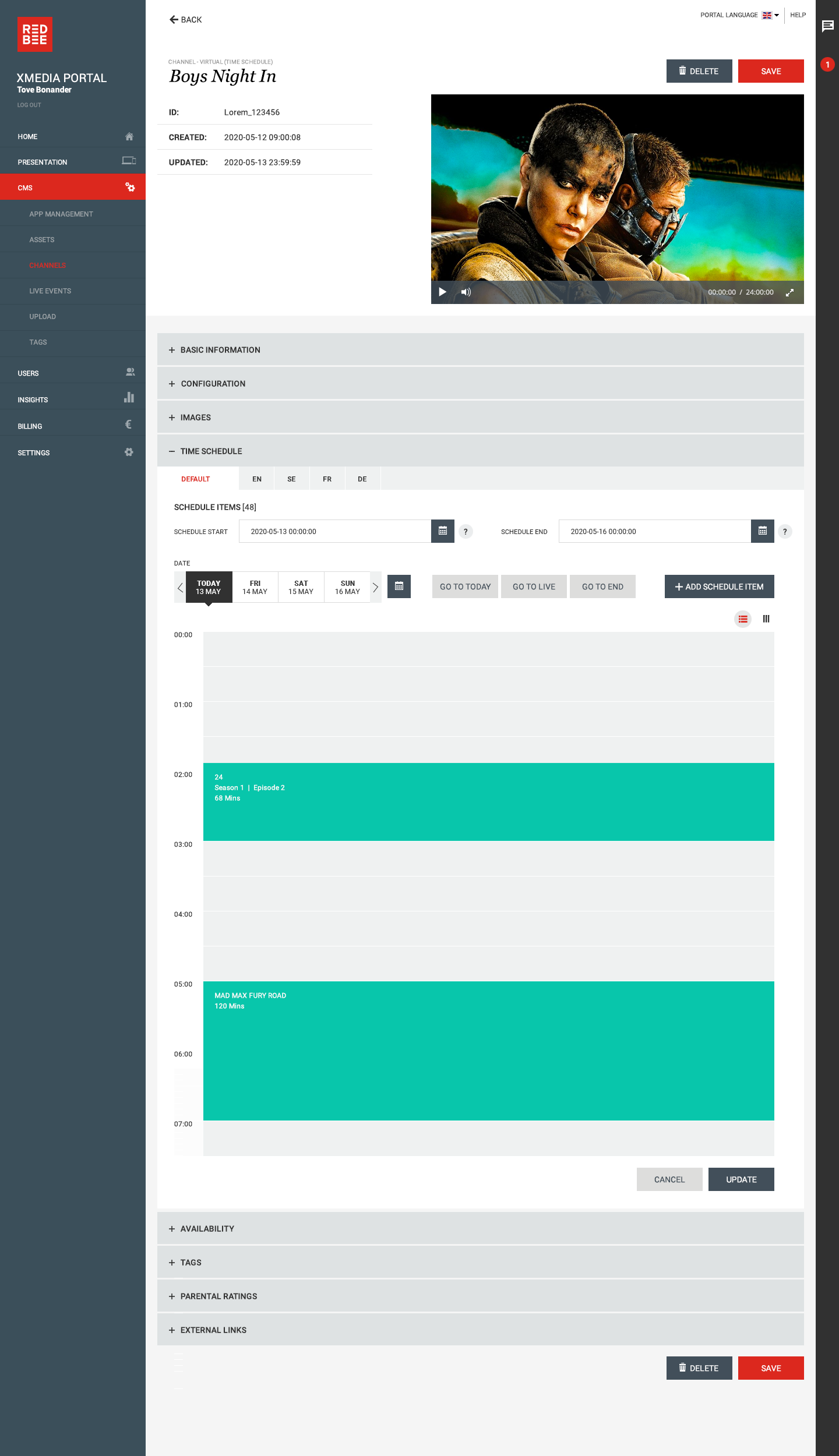Switch to list view of schedule
This screenshot has height=1456, width=839.
743,619
